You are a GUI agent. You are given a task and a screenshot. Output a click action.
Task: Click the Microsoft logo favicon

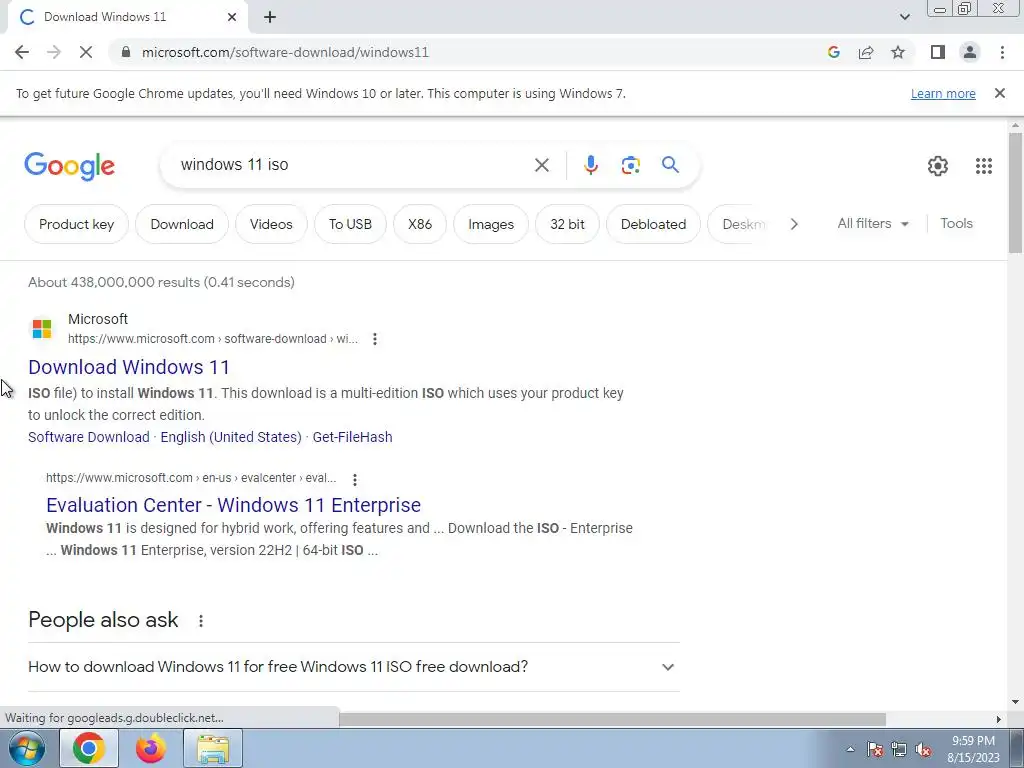click(x=42, y=328)
